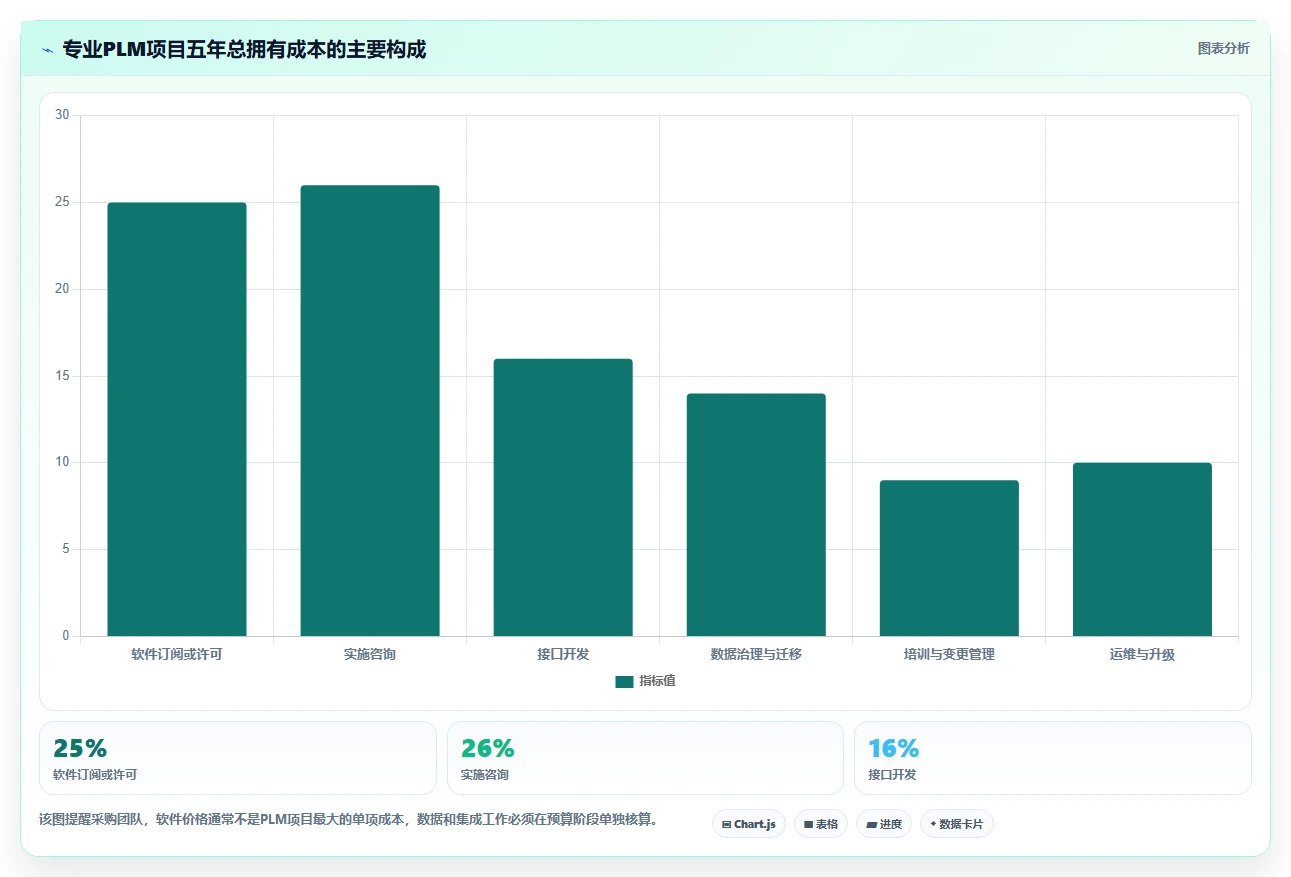Click the x-axis label 数据治理与迁移
The height and width of the screenshot is (877, 1291).
[x=756, y=655]
